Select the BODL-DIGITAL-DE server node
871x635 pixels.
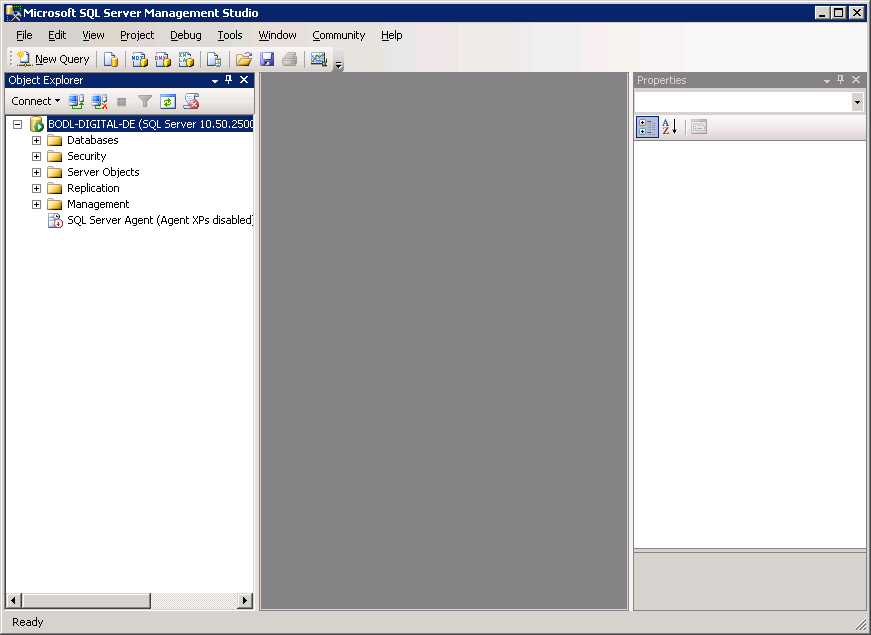click(x=151, y=124)
